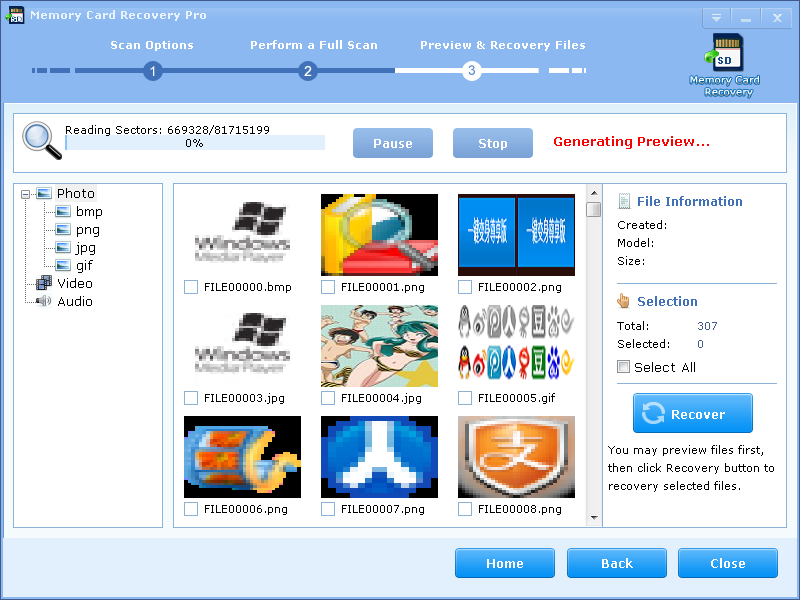Click the Photo folder icon in the tree

[x=44, y=193]
